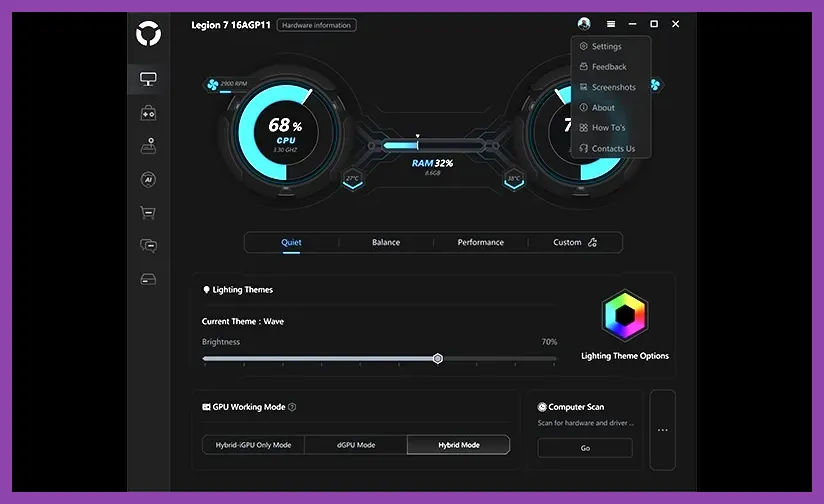Screen dimensions: 824x504
Task: Open the gamepad sidebar icon
Action: pyautogui.click(x=148, y=112)
